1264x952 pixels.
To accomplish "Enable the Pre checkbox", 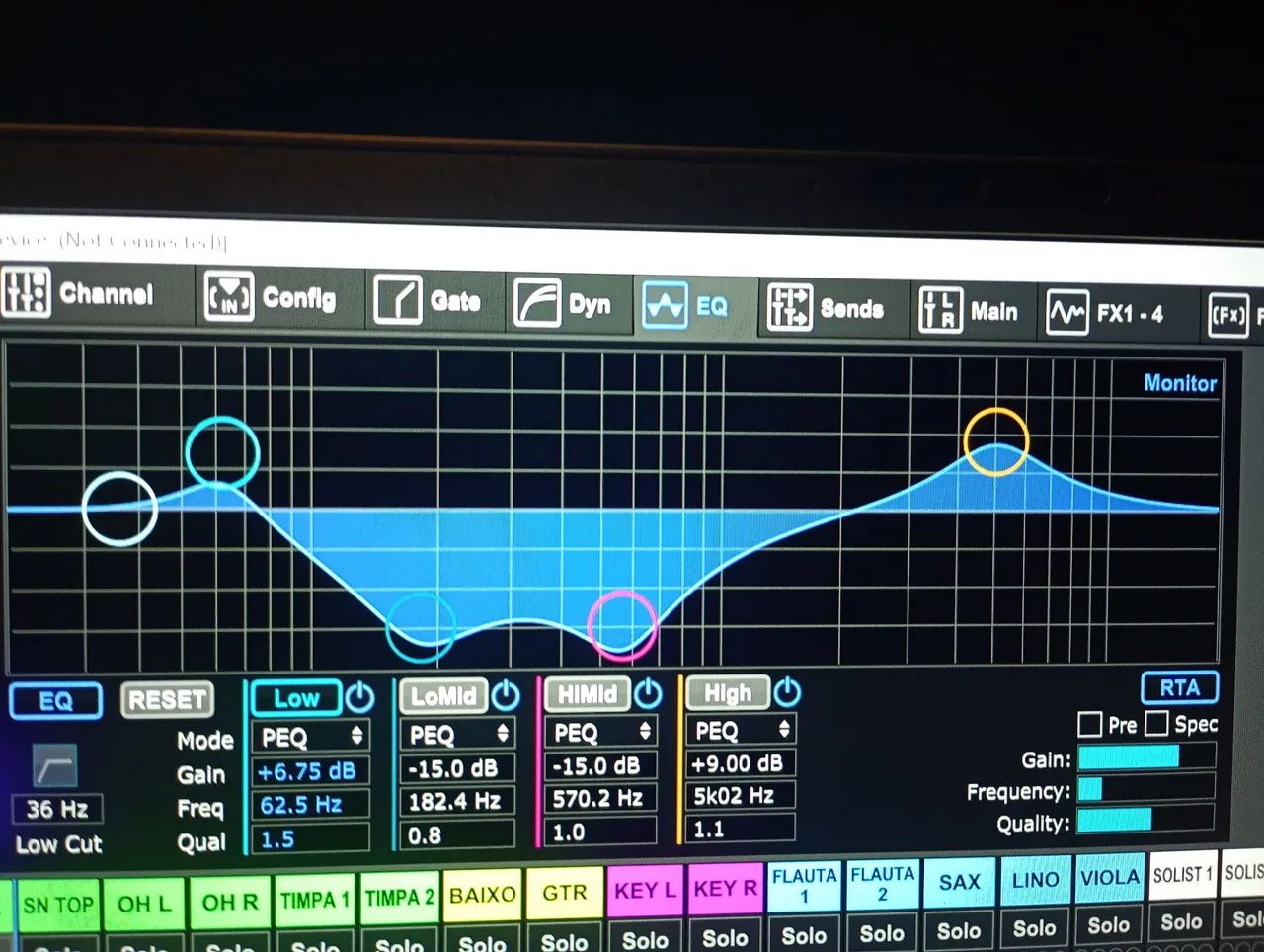I will [1089, 724].
